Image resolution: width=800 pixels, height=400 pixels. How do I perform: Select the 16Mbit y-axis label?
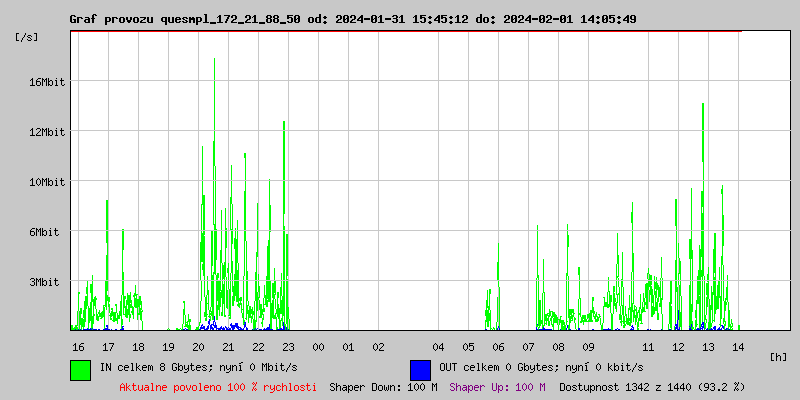pos(47,82)
